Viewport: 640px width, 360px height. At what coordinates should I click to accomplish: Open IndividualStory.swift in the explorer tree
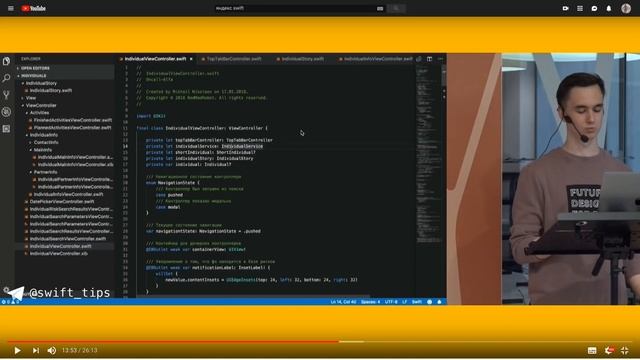51,91
